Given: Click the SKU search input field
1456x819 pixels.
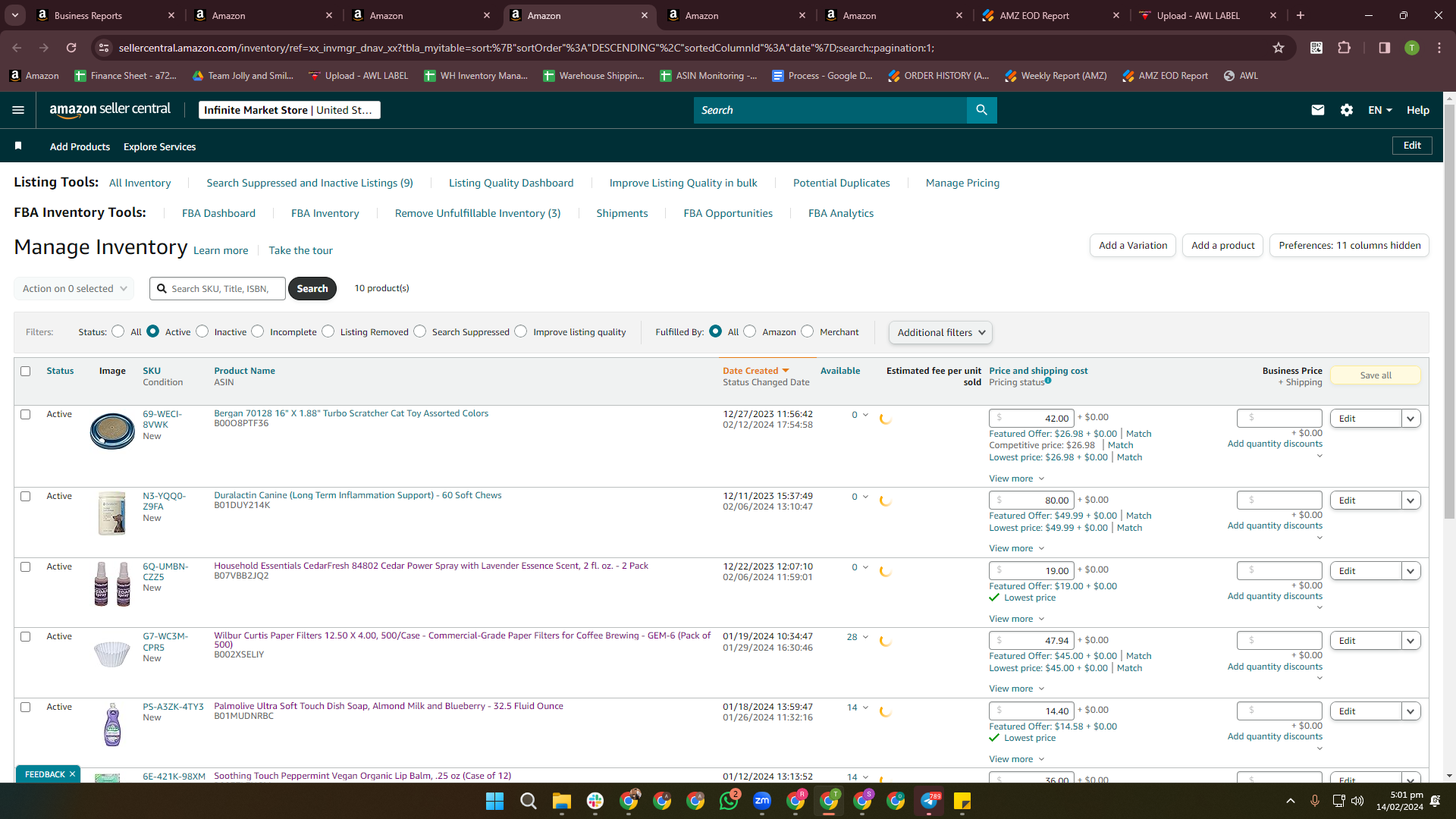Looking at the screenshot, I should click(218, 288).
